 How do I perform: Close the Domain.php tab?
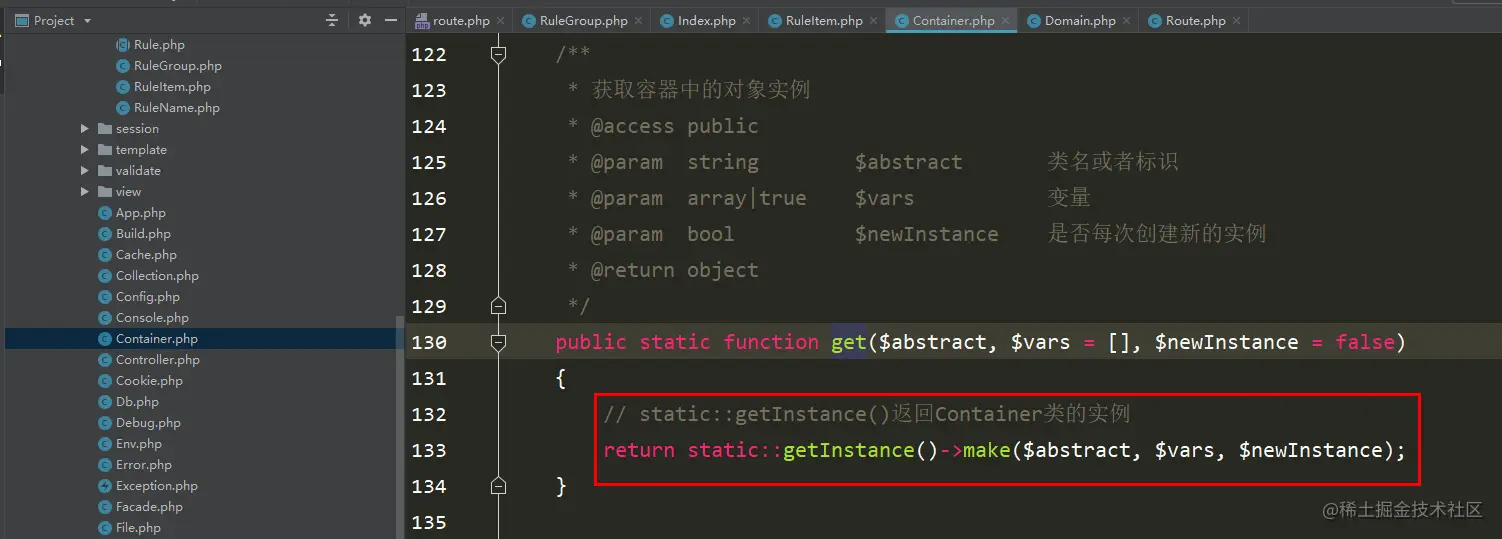(1127, 20)
